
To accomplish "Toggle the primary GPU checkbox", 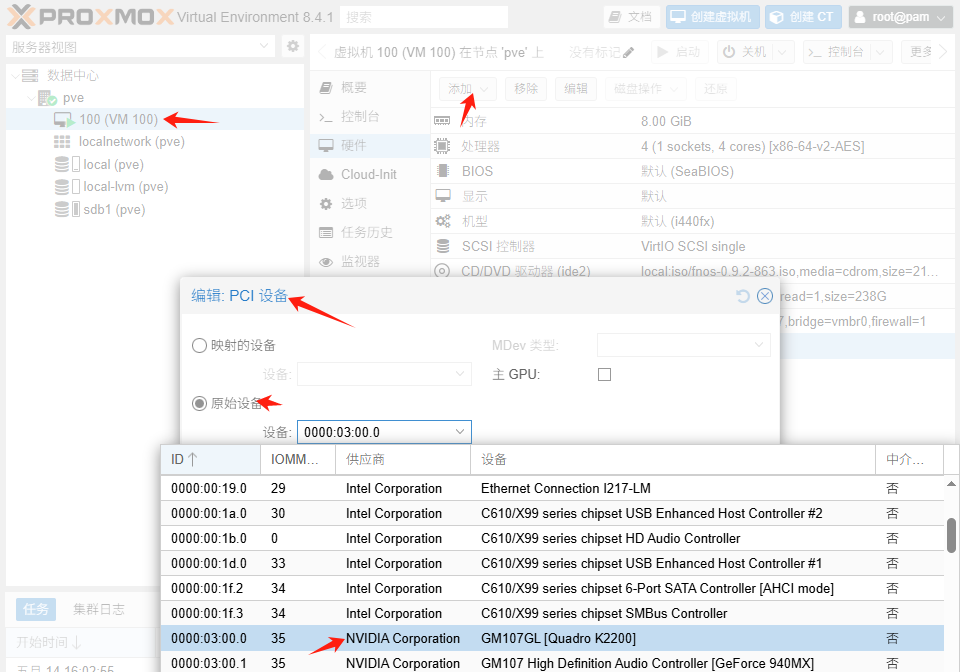I will point(604,375).
